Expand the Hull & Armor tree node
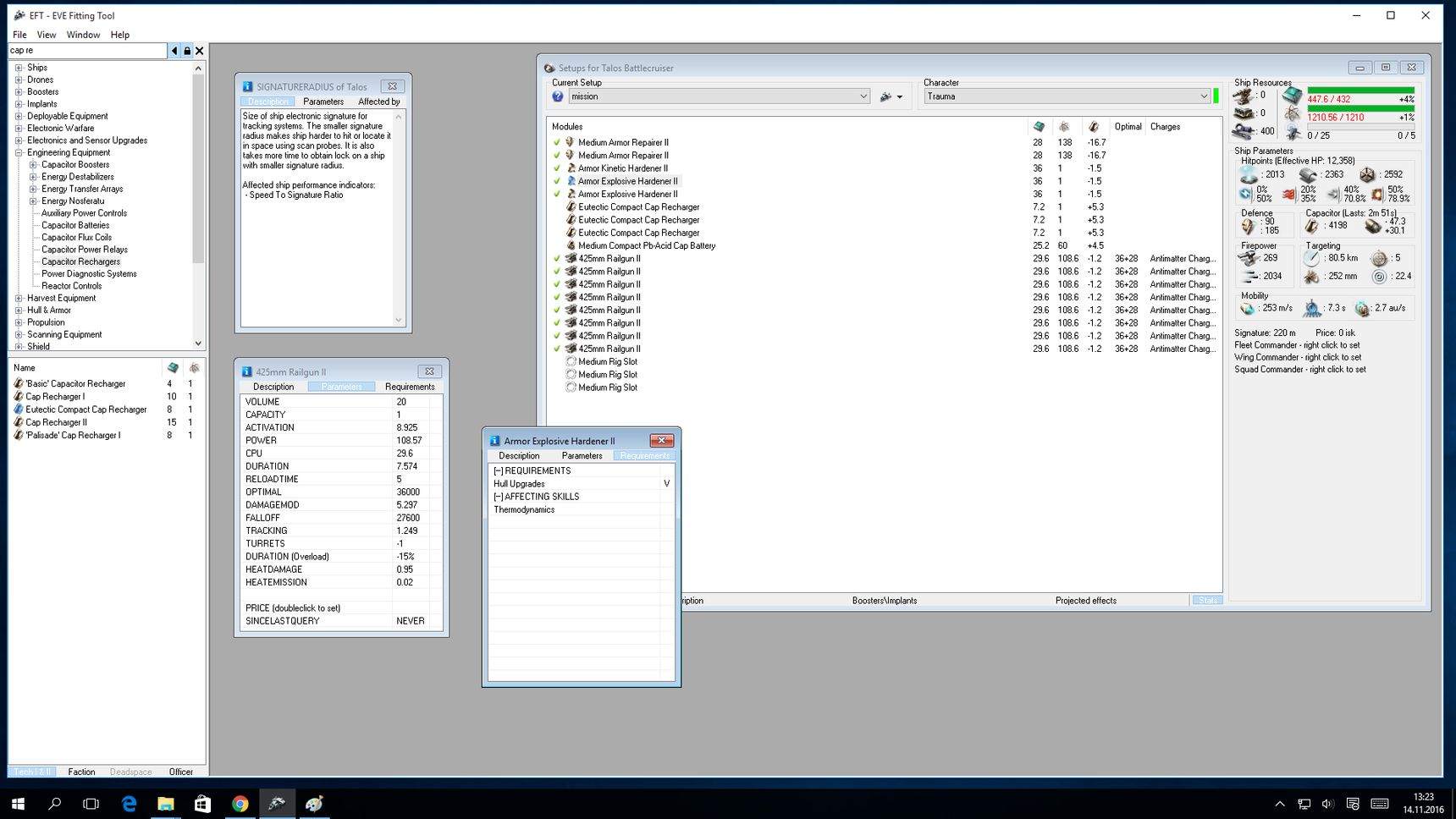The width and height of the screenshot is (1456, 819). pos(19,311)
